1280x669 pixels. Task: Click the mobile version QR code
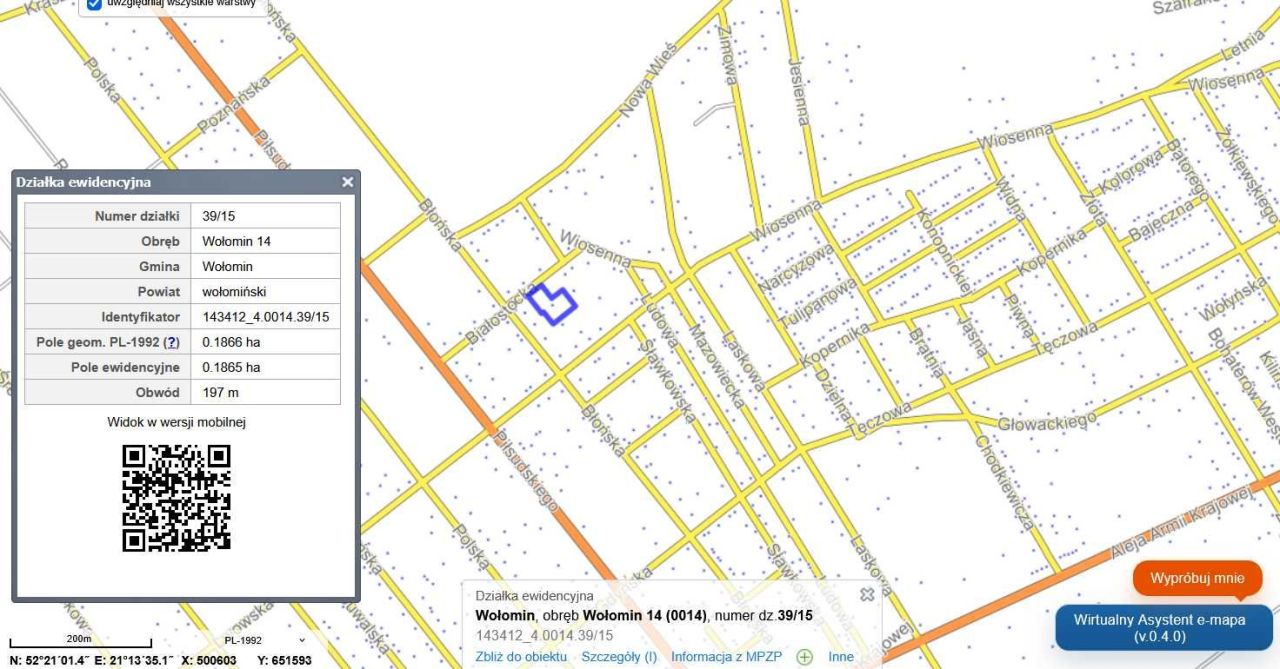(177, 498)
